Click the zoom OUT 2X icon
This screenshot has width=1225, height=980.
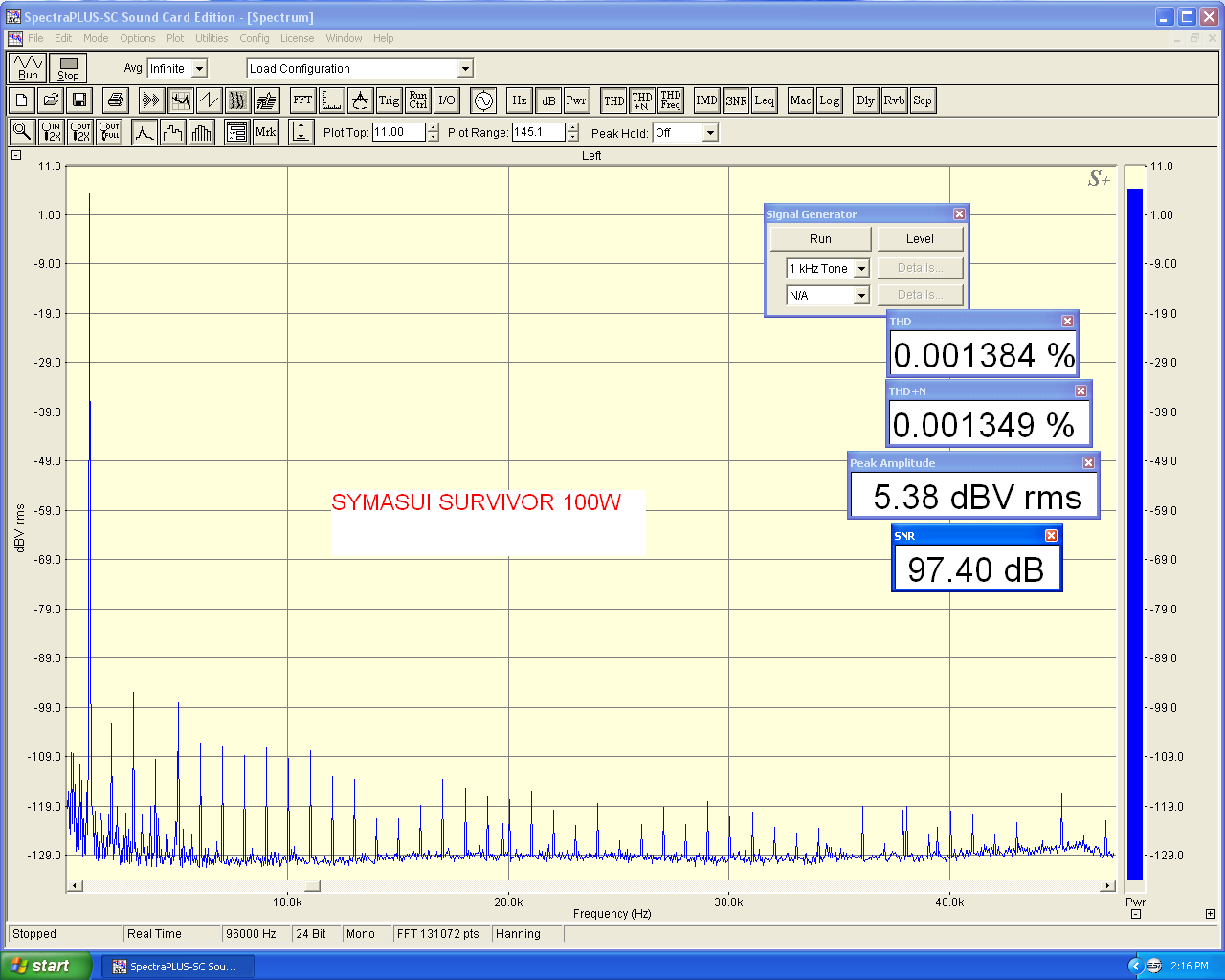click(79, 132)
